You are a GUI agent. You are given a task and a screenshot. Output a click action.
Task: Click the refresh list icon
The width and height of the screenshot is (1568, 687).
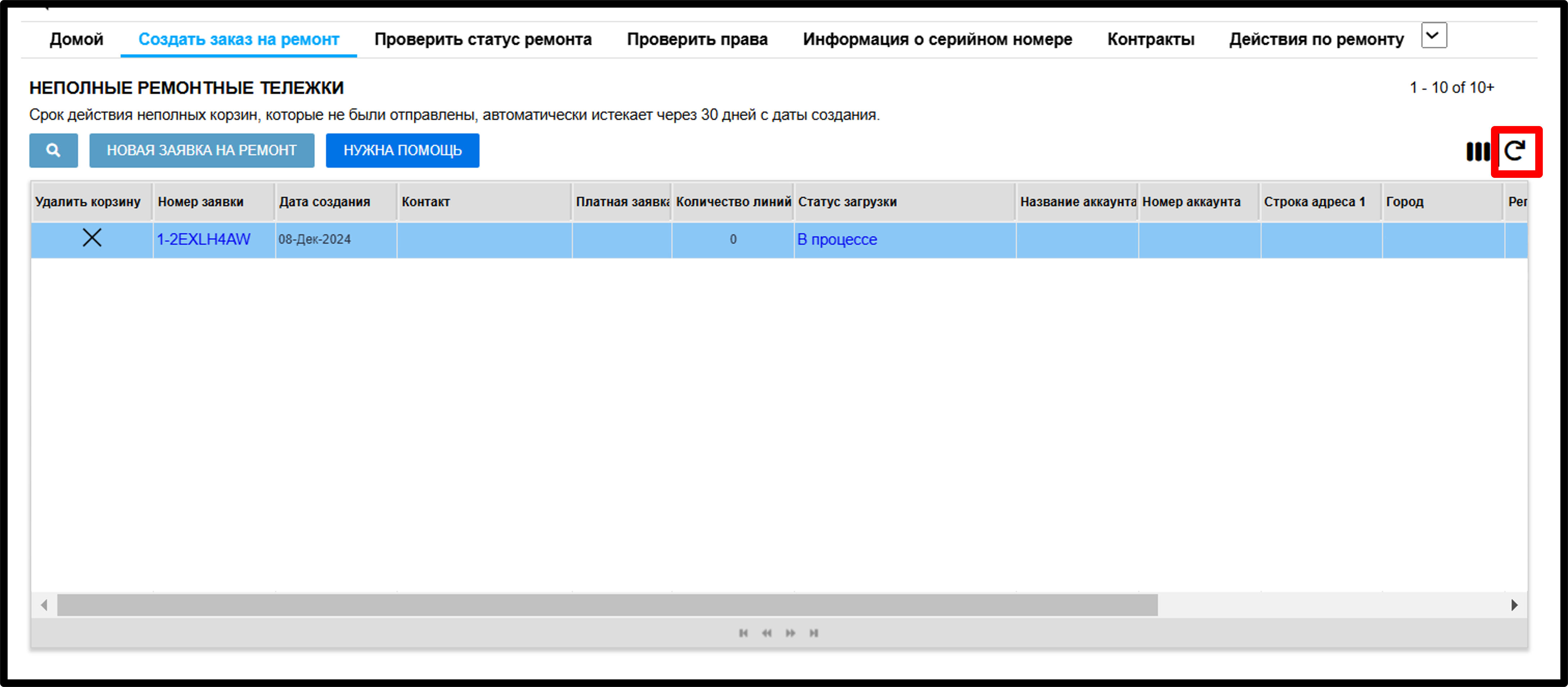[x=1515, y=151]
